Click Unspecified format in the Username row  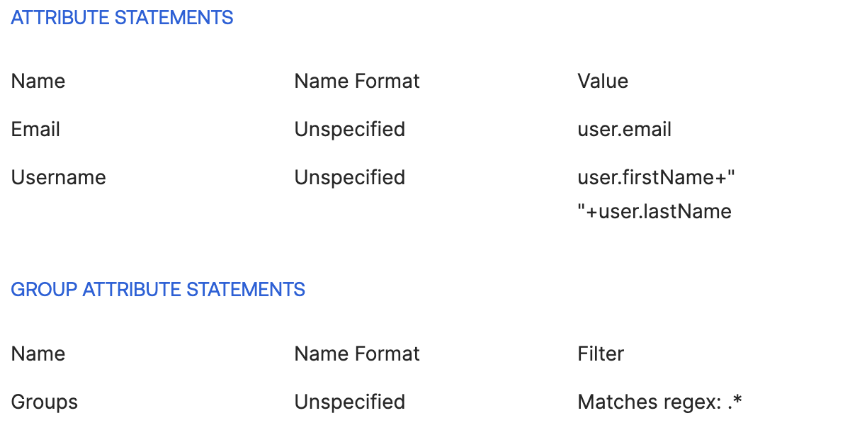pyautogui.click(x=350, y=178)
